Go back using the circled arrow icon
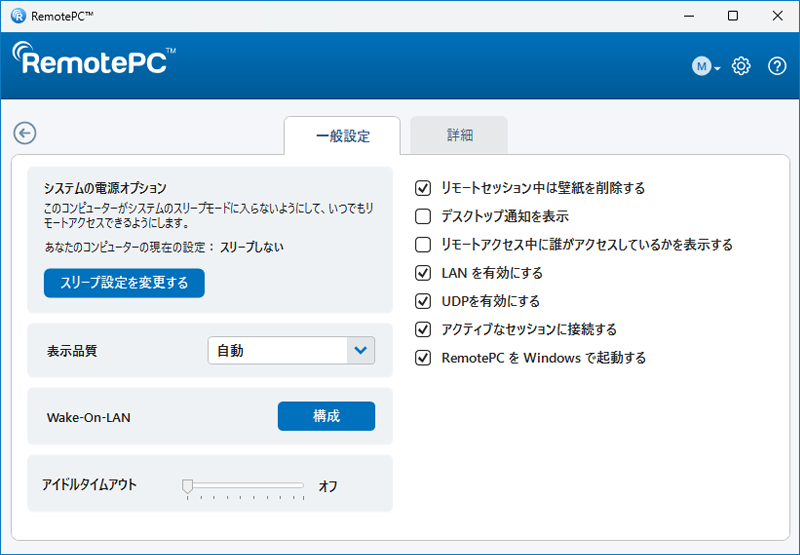 click(24, 133)
